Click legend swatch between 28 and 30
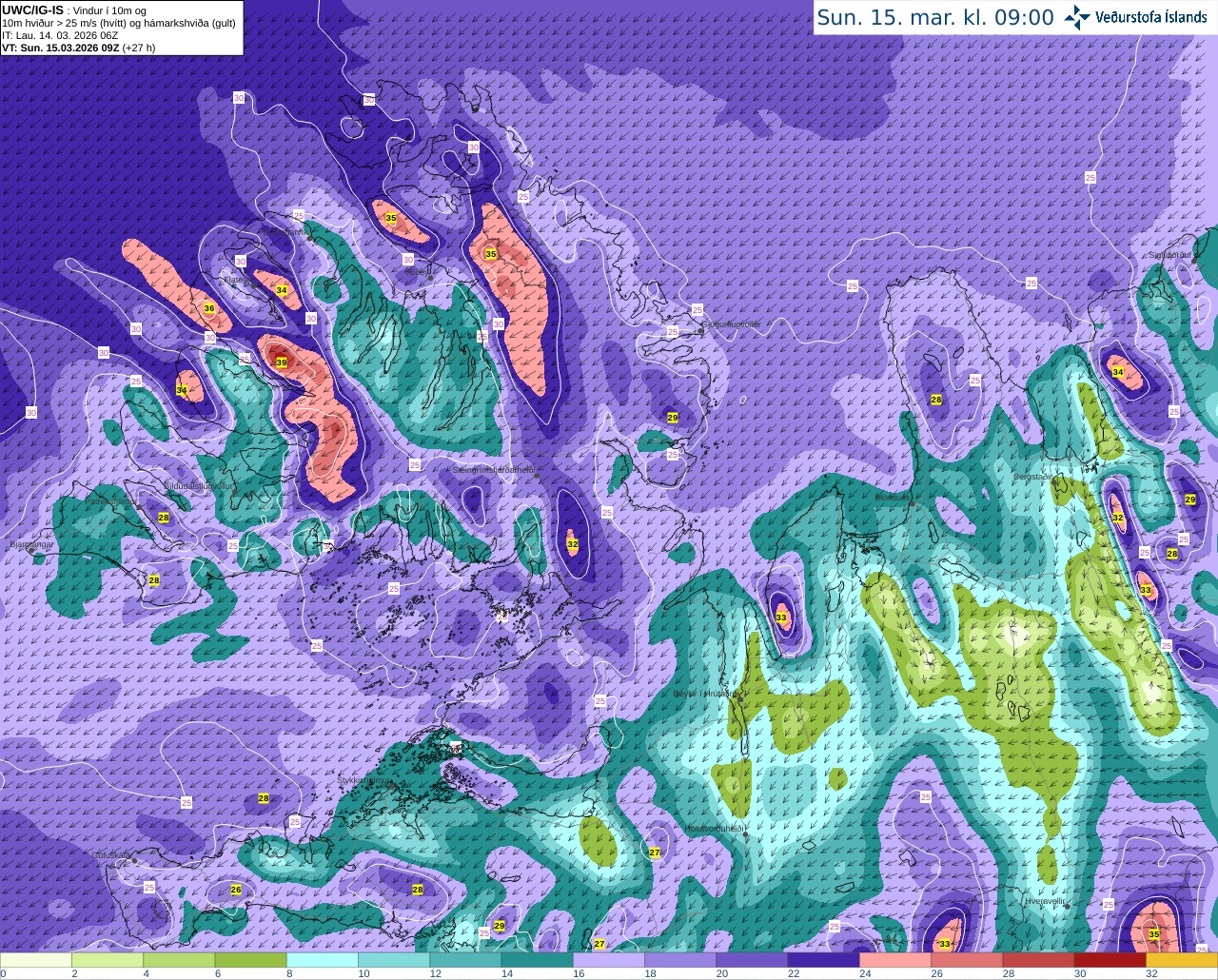Viewport: 1218px width, 980px height. tap(1038, 961)
